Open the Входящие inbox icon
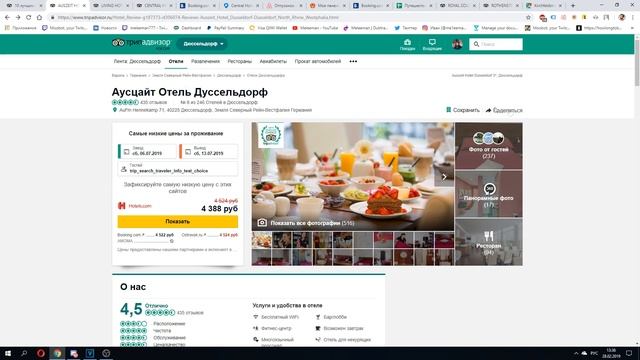This screenshot has height=360, width=640. coord(432,44)
